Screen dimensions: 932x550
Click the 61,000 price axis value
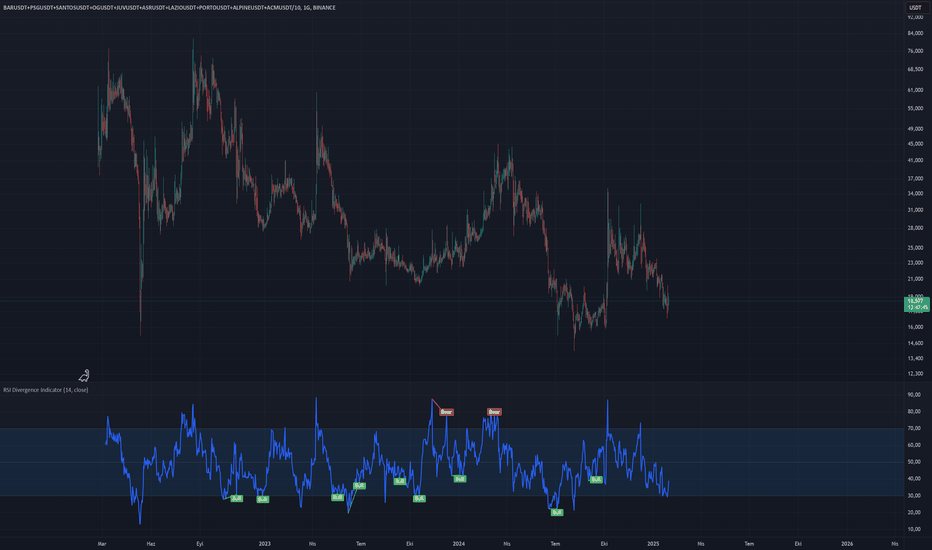coord(915,90)
